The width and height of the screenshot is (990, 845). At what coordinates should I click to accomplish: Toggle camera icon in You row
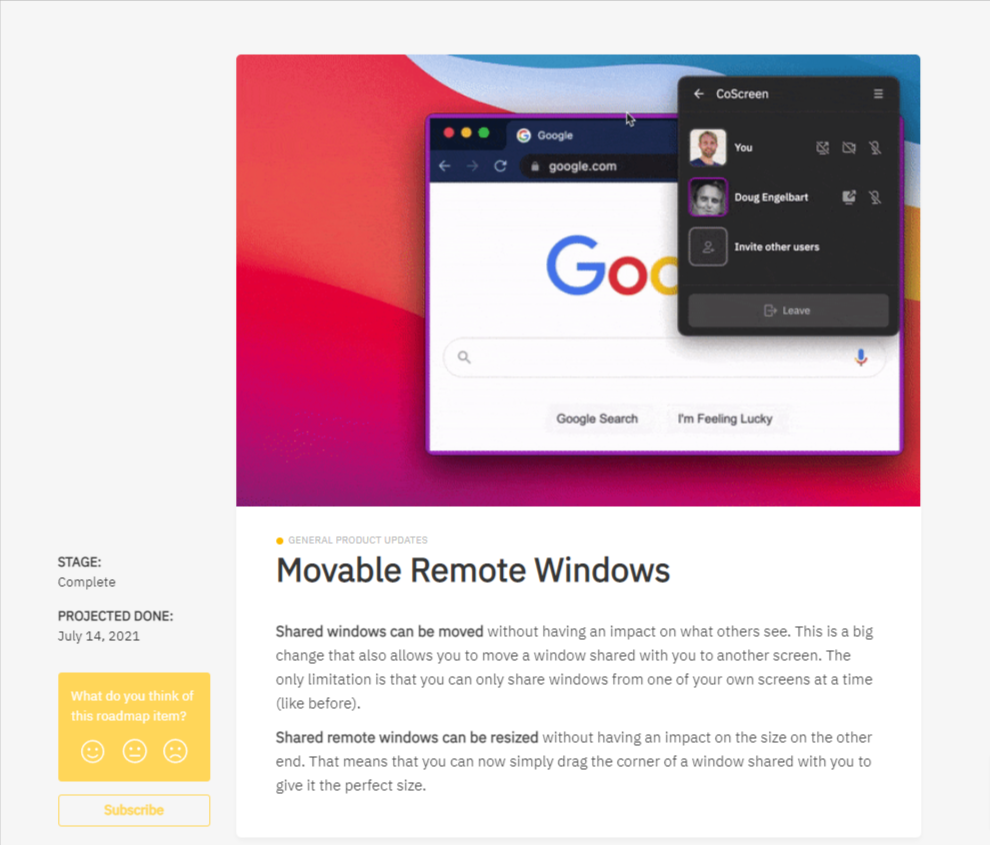(x=849, y=148)
